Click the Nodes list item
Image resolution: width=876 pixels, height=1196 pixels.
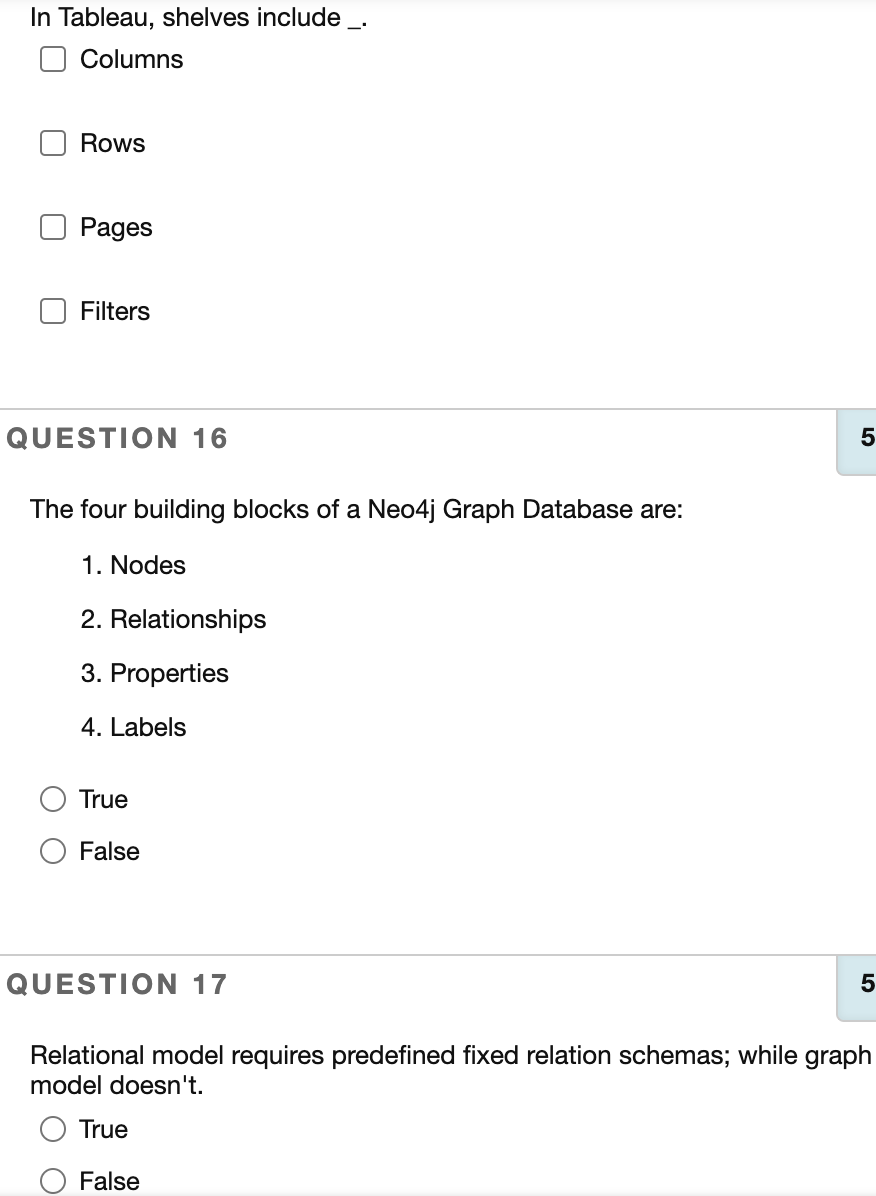click(x=133, y=565)
